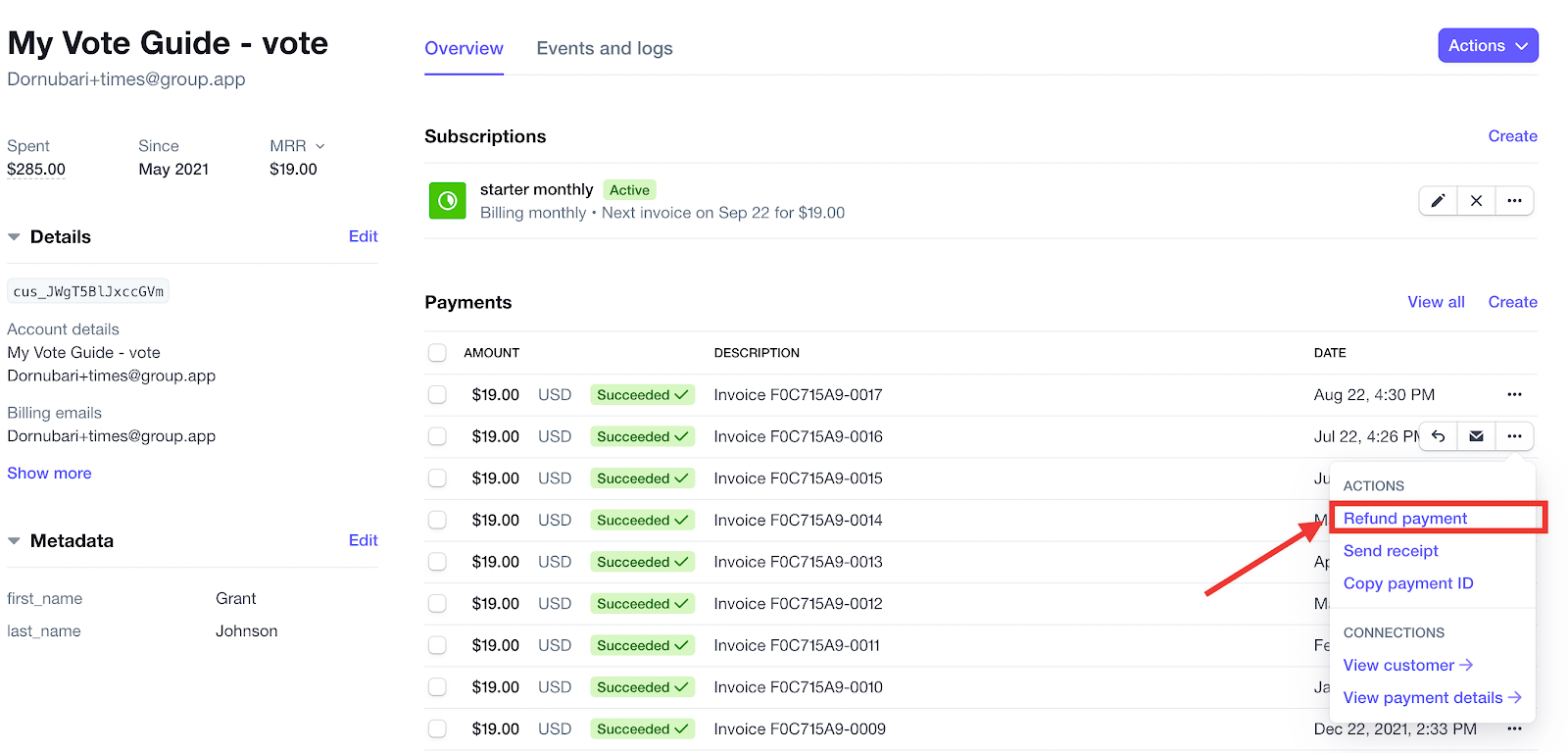Select the checkbox for Invoice F0C715A9-0014
This screenshot has height=753, width=1568.
[x=437, y=520]
